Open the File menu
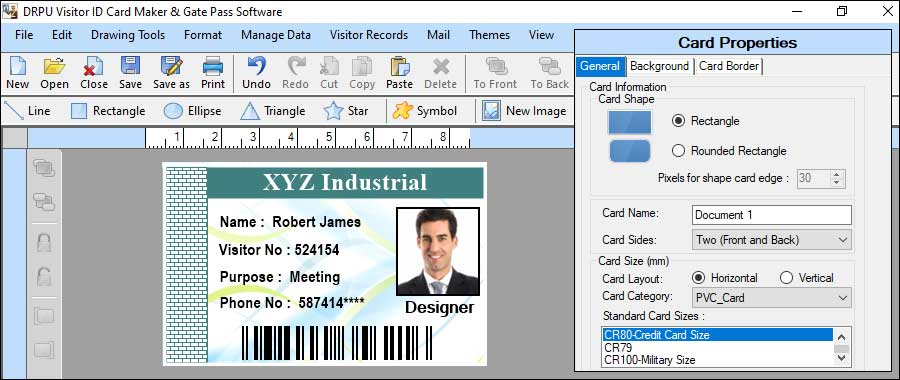The width and height of the screenshot is (900, 380). [x=24, y=35]
